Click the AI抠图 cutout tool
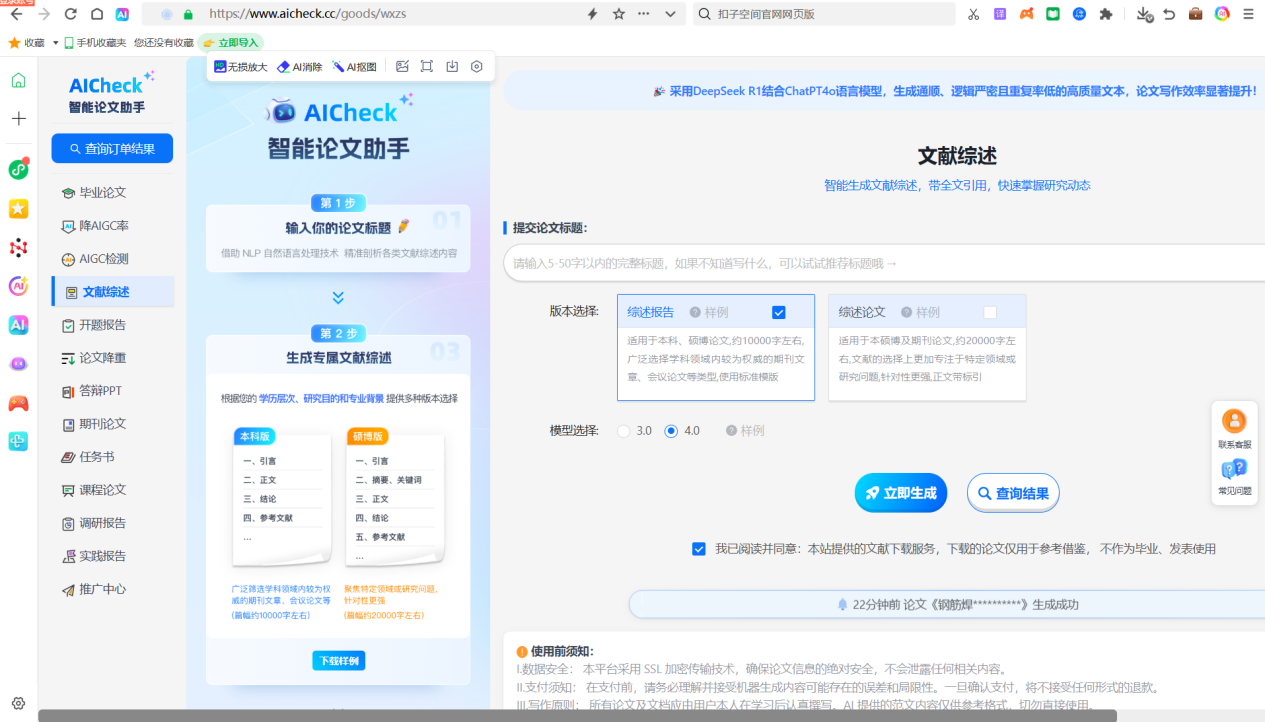 point(355,66)
